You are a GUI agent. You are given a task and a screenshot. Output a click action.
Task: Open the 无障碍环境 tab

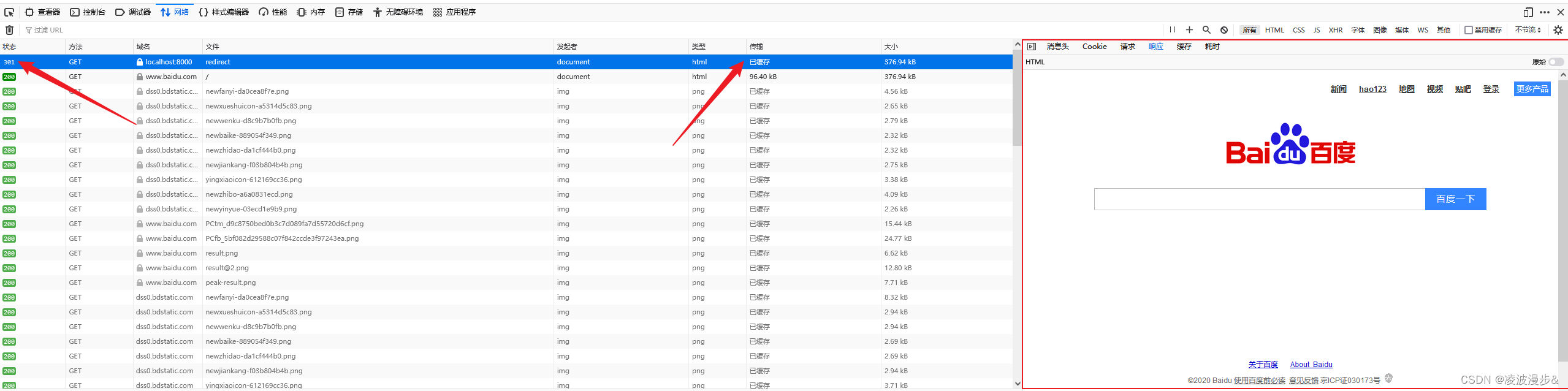pyautogui.click(x=398, y=12)
